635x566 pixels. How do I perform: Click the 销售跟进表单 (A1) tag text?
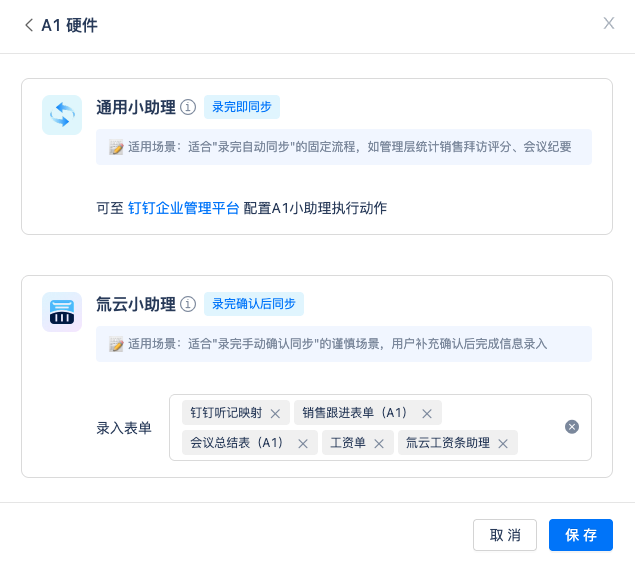[x=355, y=413]
